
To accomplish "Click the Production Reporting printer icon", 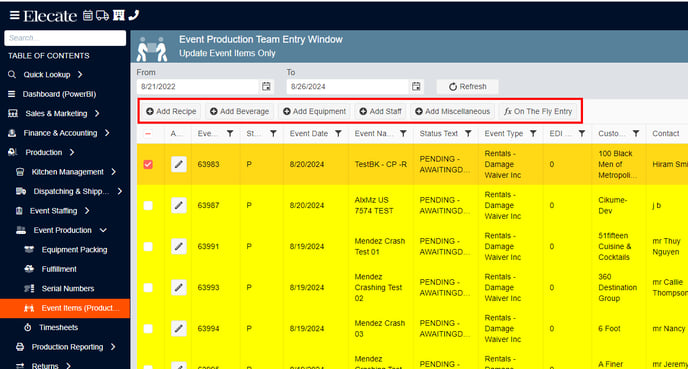I will pyautogui.click(x=20, y=347).
